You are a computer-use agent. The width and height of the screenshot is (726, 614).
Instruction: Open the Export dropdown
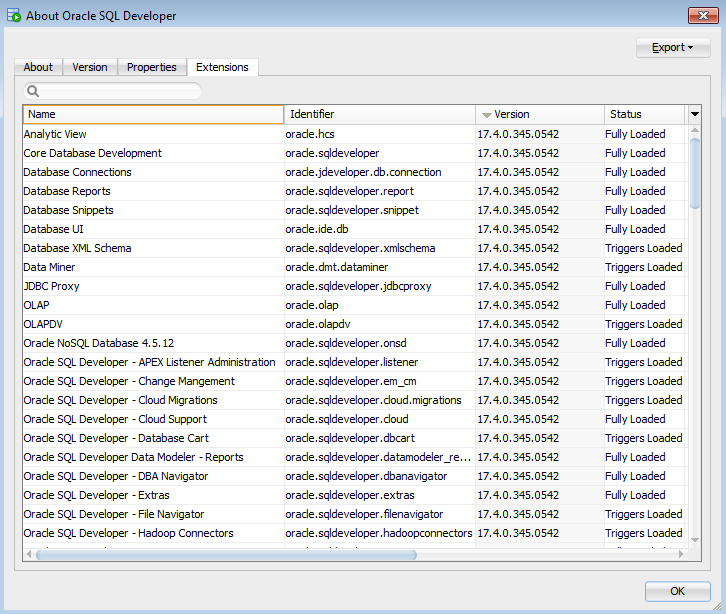tap(673, 48)
